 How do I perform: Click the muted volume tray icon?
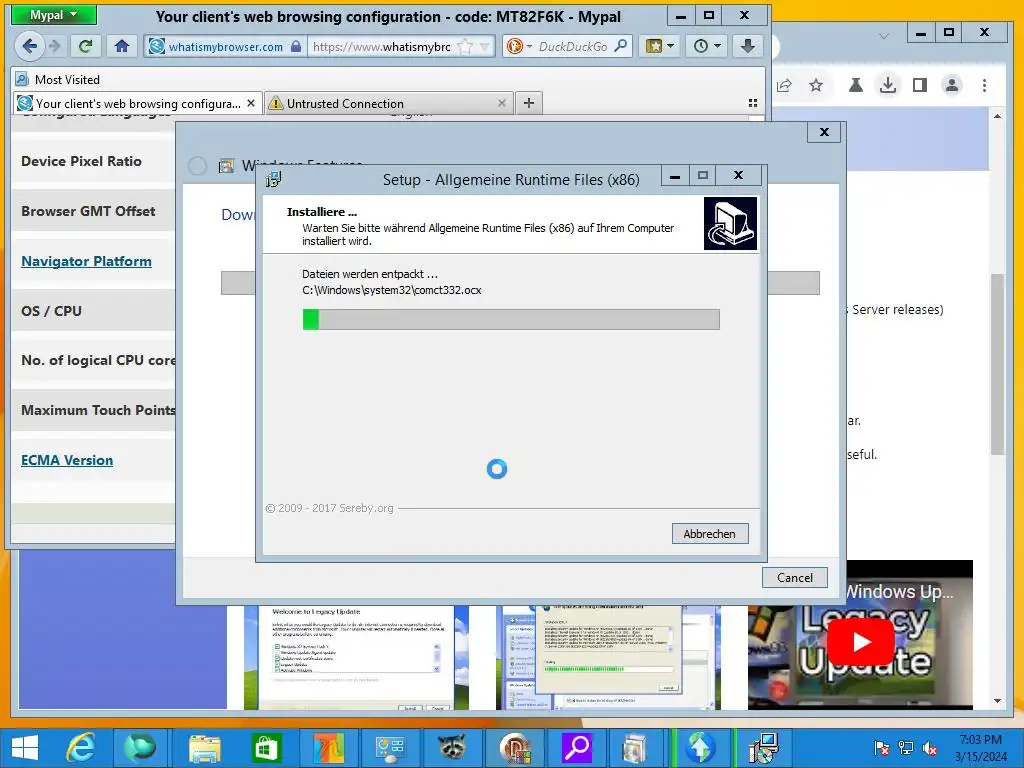tap(930, 748)
